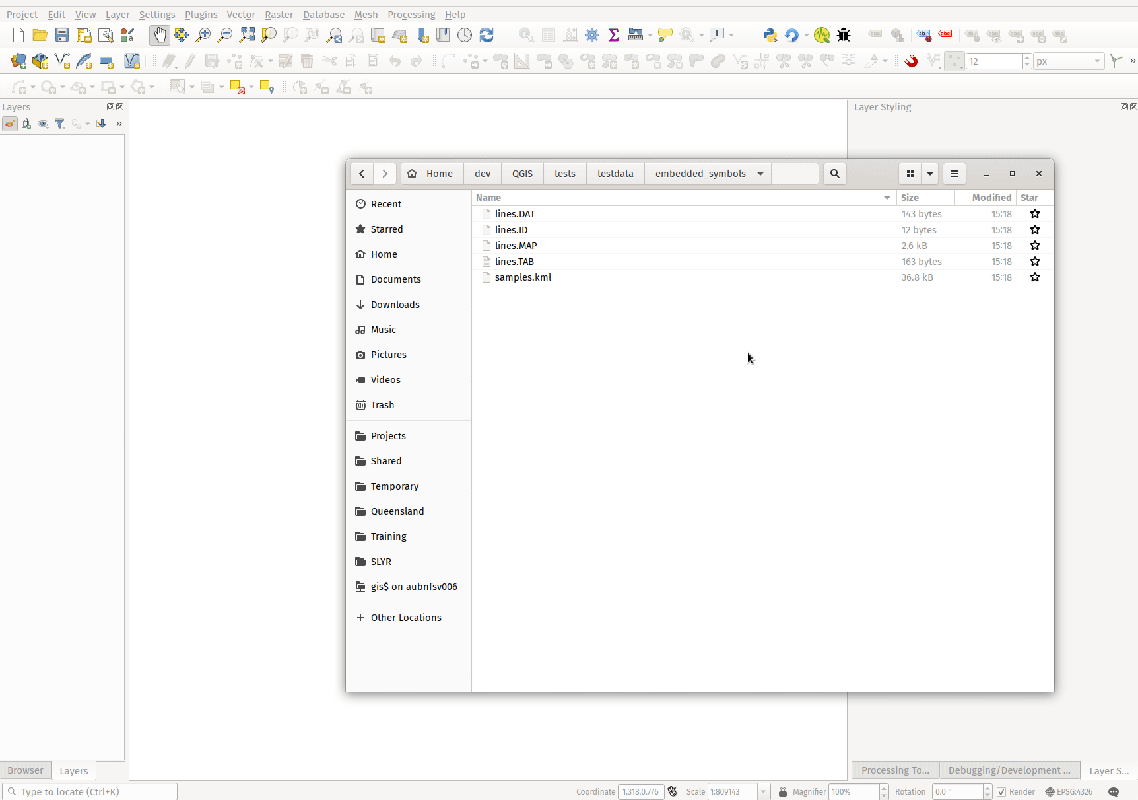Screen dimensions: 1138x800
Task: Go to Downloads in the file sidebar
Action: (395, 304)
